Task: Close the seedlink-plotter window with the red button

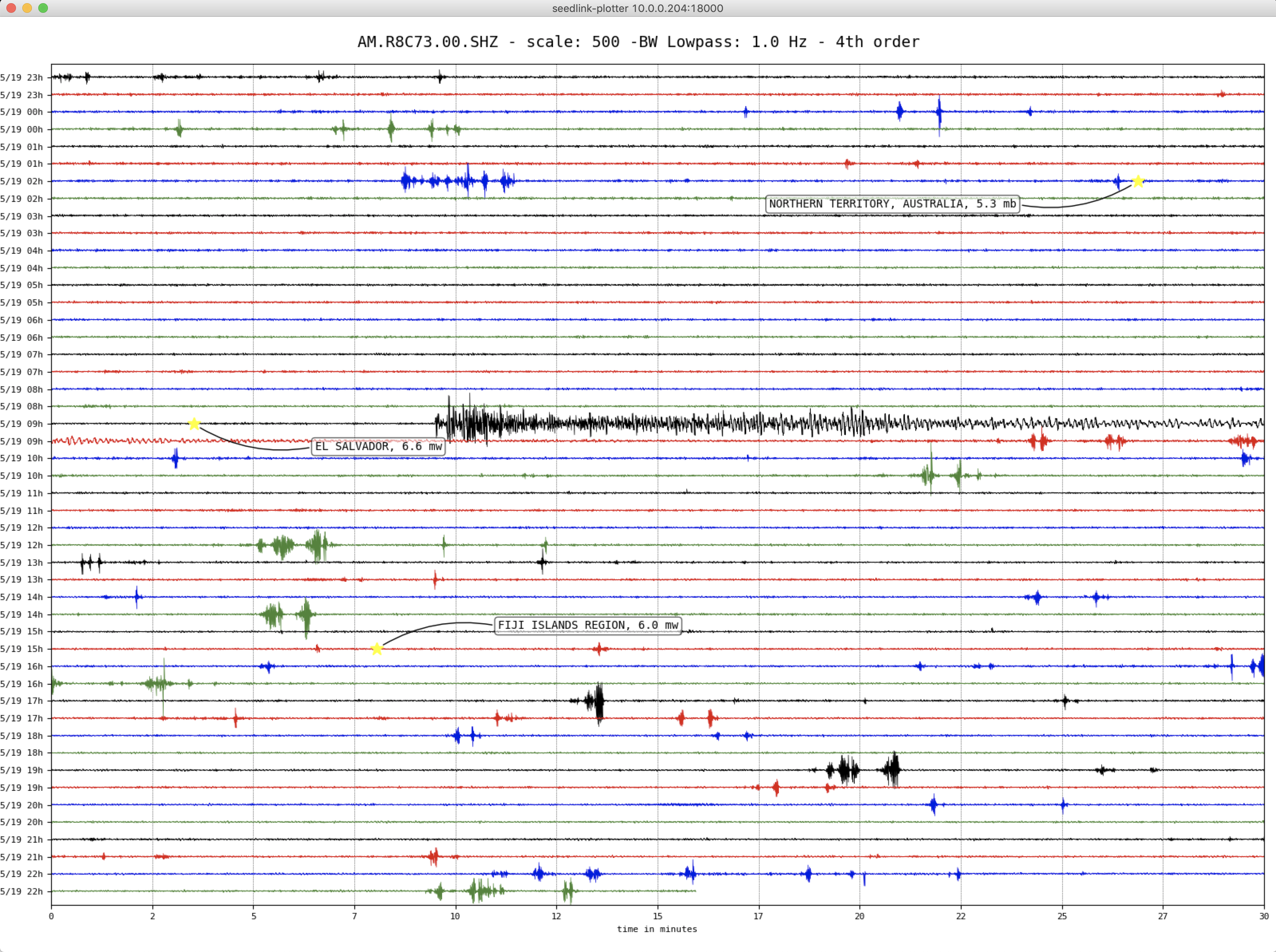Action: [x=11, y=8]
